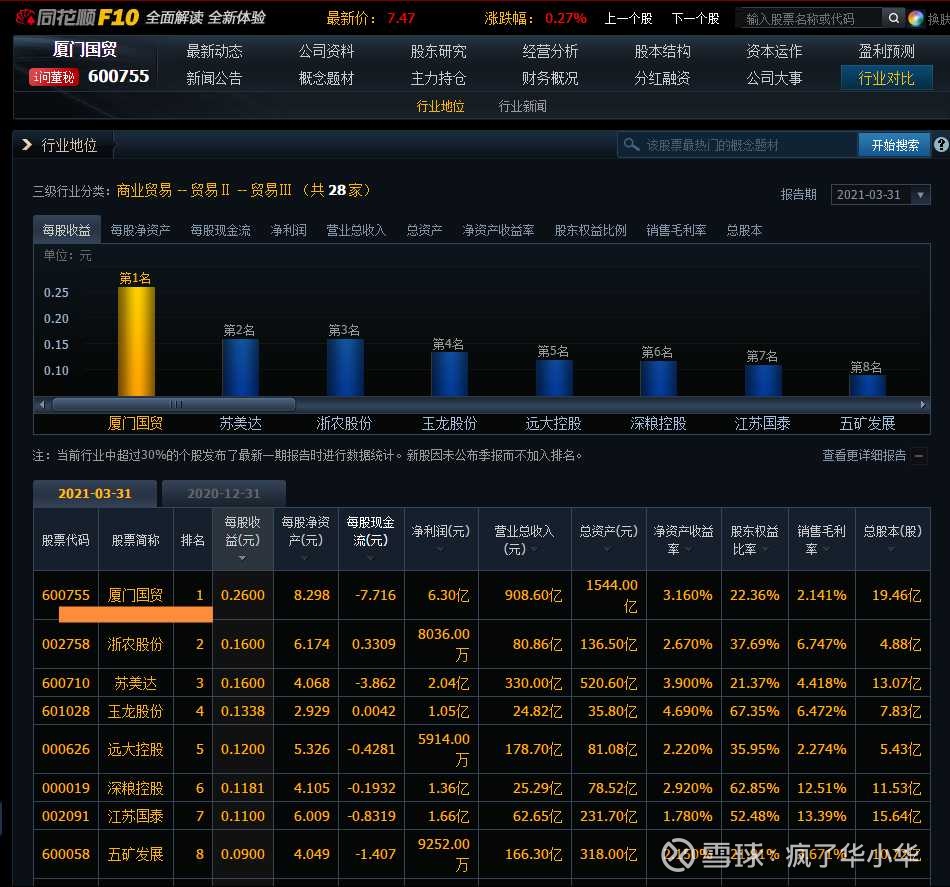The width and height of the screenshot is (950, 887).
Task: Click the gold 第1名 bar for 厦门国贸
Action: click(136, 342)
